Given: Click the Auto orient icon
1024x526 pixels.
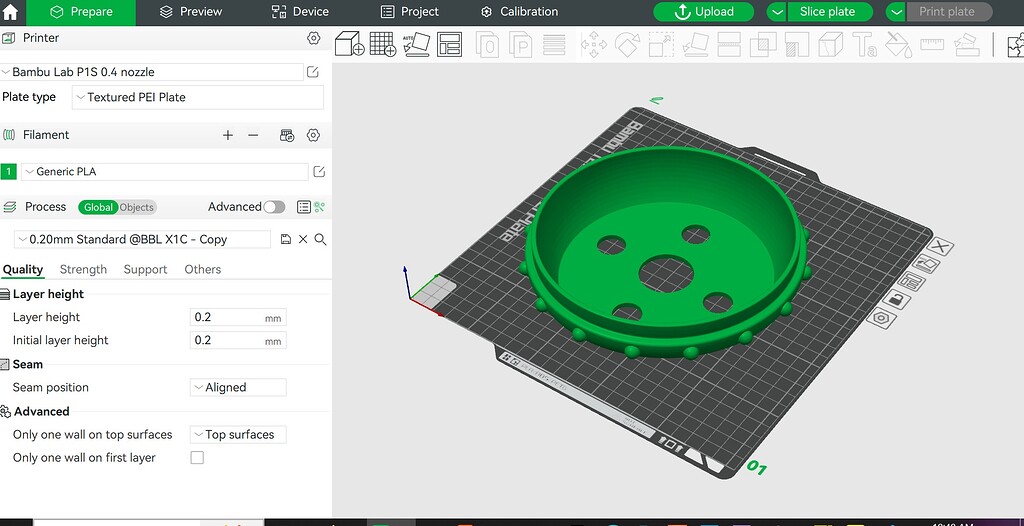Looking at the screenshot, I should coord(417,44).
